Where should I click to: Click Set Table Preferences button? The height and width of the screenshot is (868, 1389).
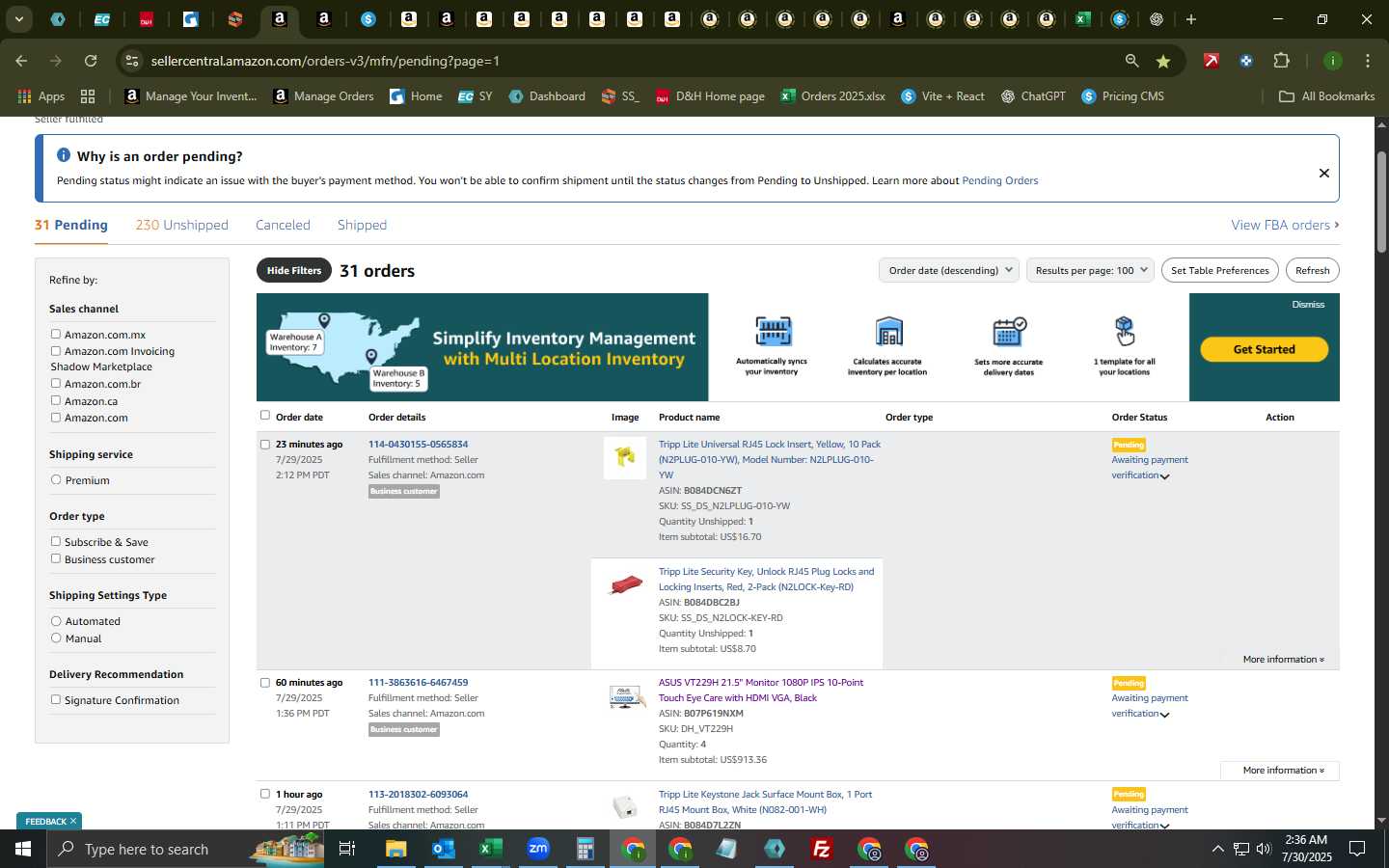point(1220,270)
